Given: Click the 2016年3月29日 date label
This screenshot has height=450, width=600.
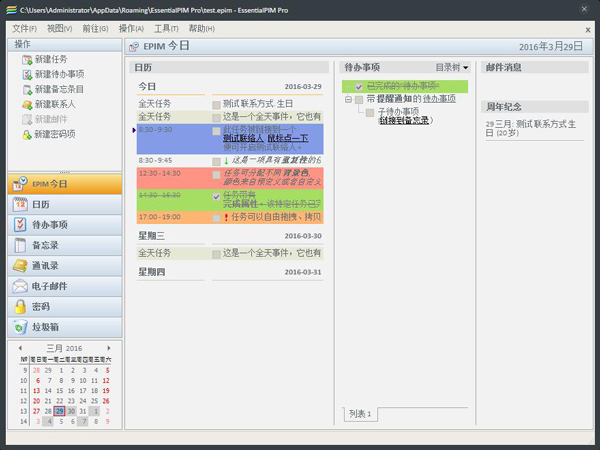Looking at the screenshot, I should 551,47.
